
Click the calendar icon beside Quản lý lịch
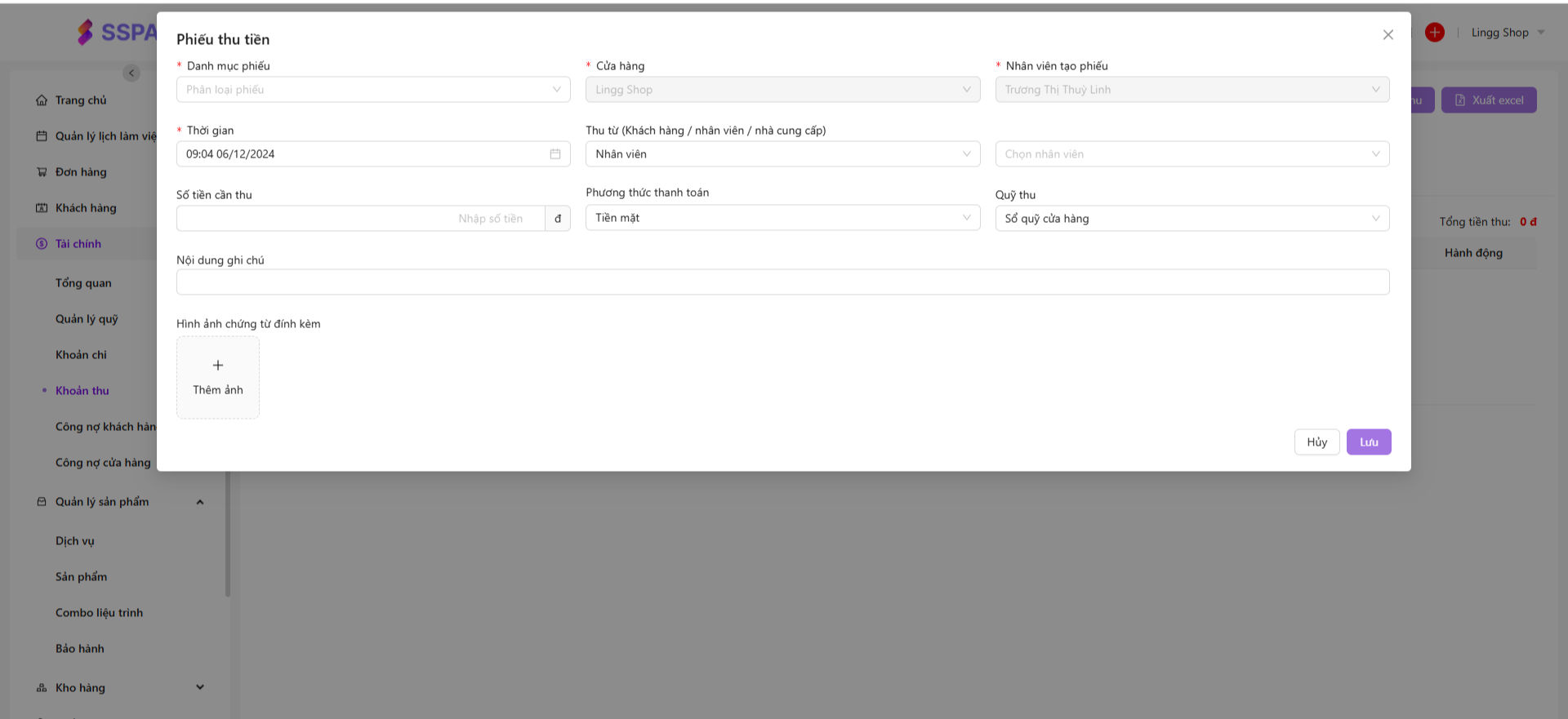pos(42,136)
